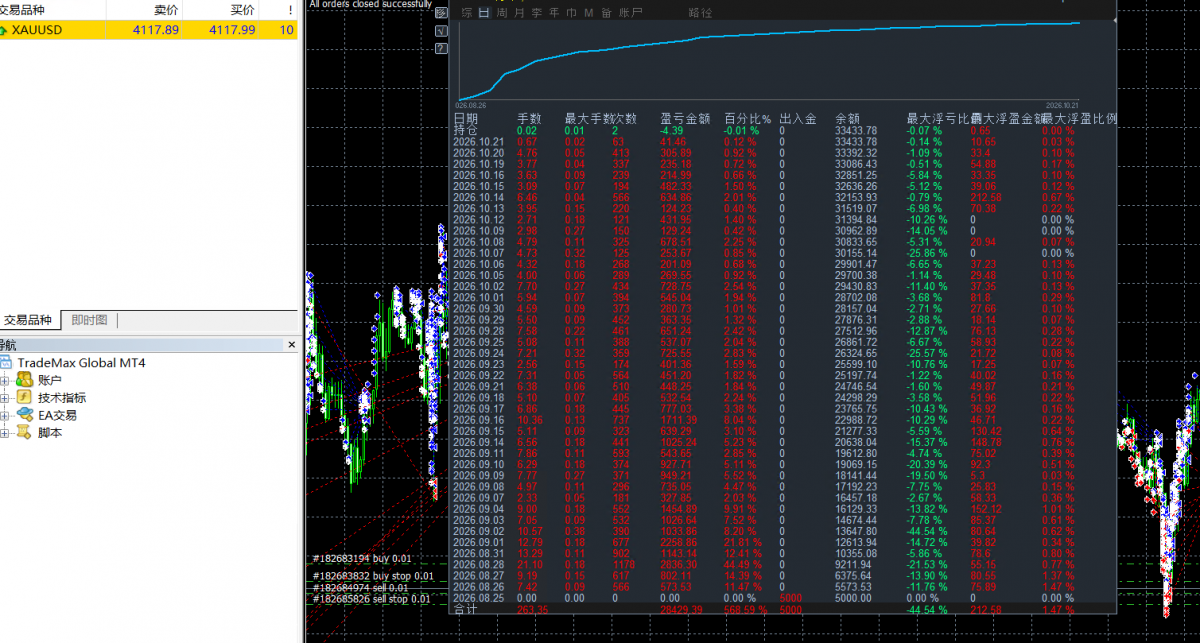Select the 月 monthly statistics tab
The width and height of the screenshot is (1200, 643).
520,13
